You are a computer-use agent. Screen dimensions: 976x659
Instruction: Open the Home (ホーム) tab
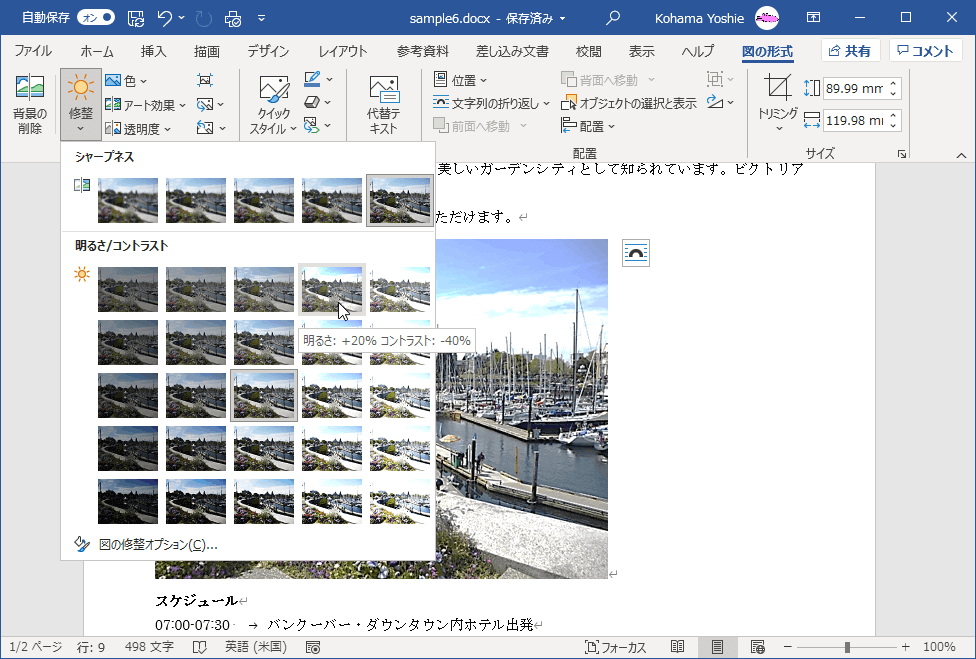pos(97,51)
